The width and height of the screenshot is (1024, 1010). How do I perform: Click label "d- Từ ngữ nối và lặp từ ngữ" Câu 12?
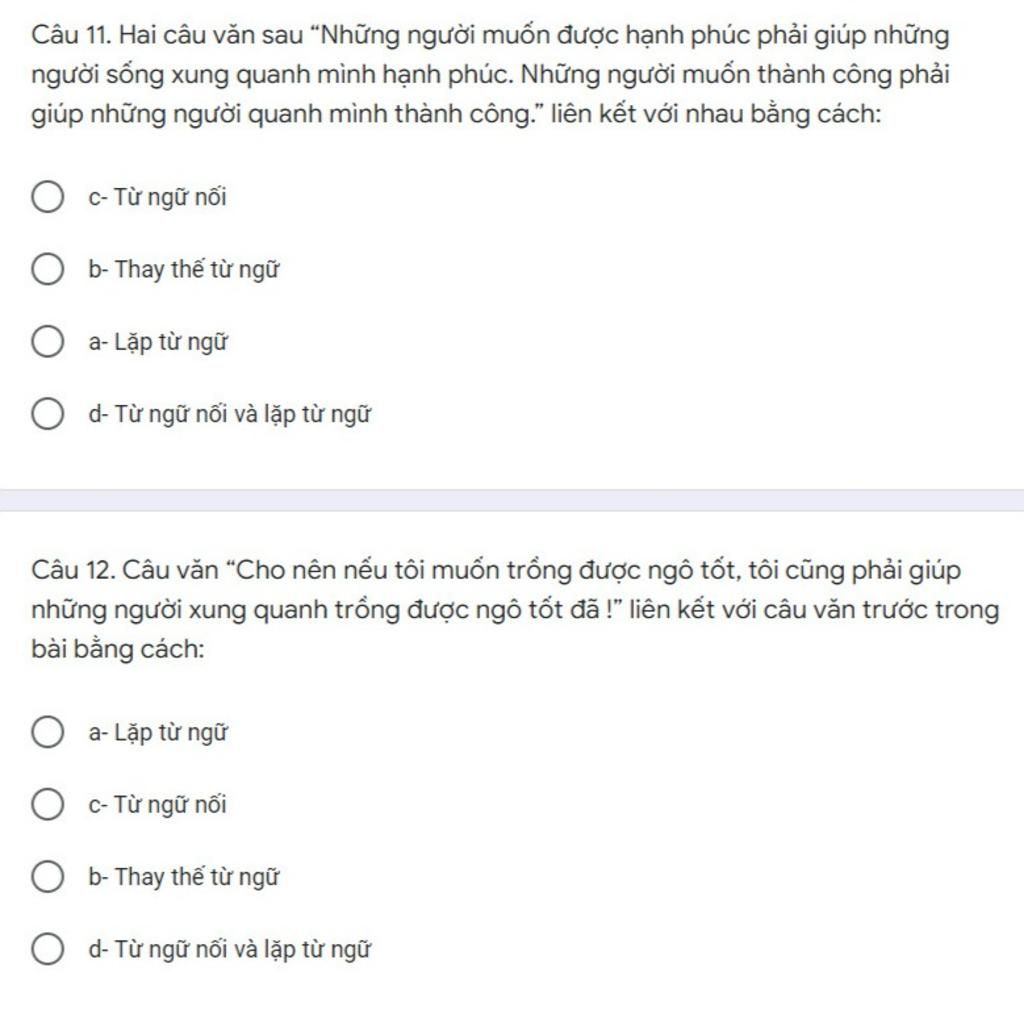230,949
